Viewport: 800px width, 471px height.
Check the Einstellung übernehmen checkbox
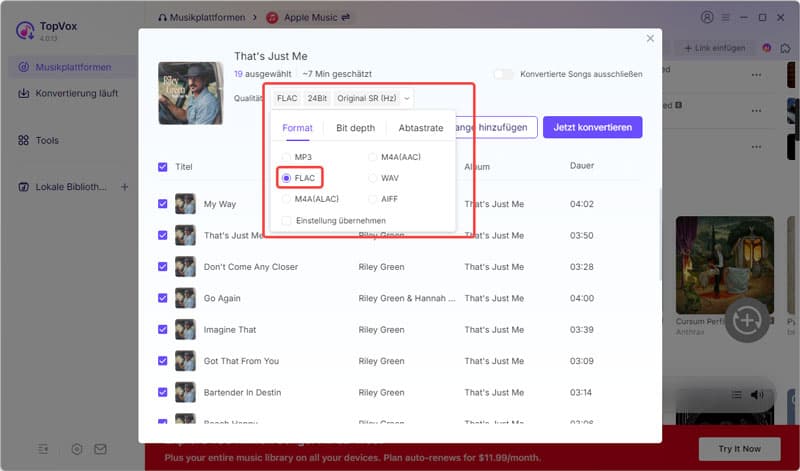click(287, 220)
